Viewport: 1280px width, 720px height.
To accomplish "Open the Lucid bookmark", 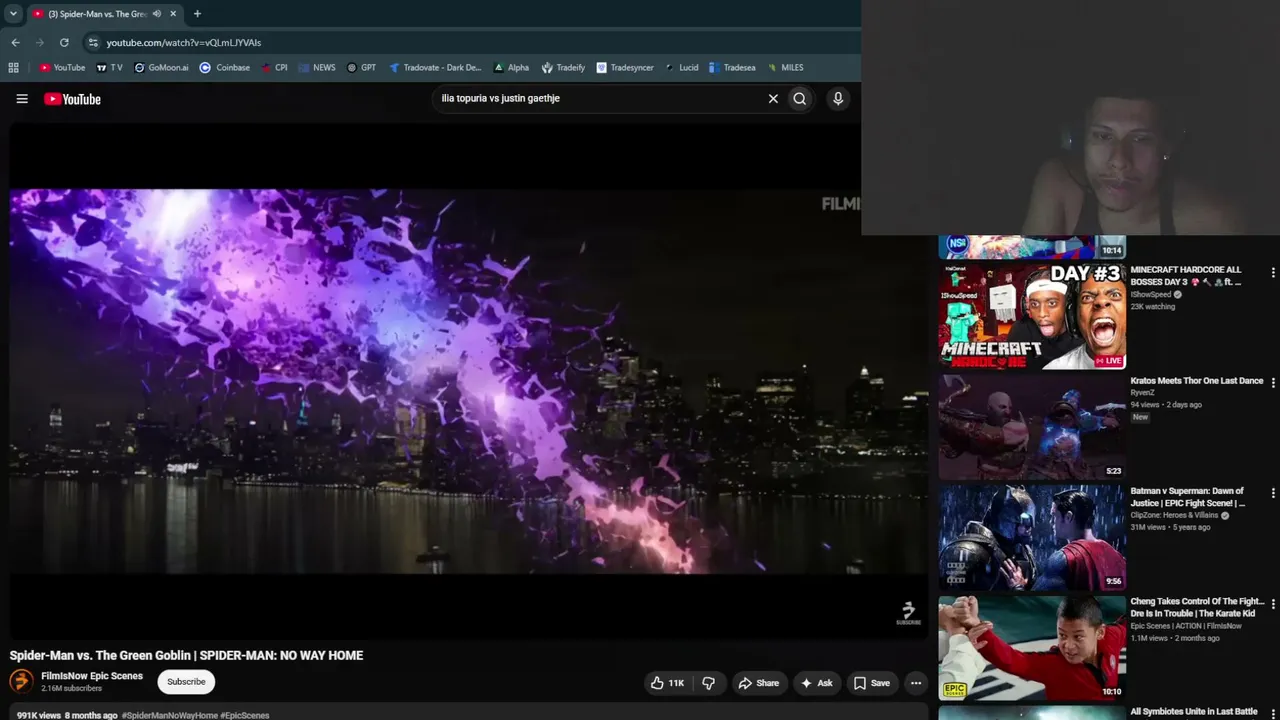I will [681, 68].
